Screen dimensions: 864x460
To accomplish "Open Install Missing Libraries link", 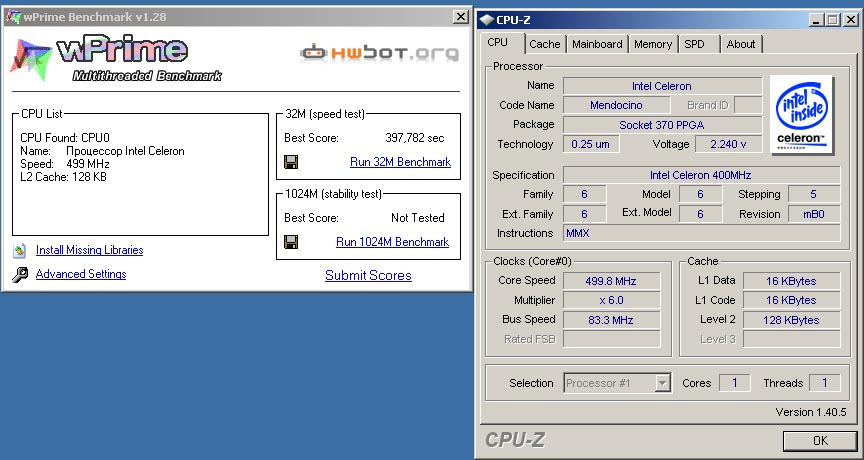I will point(89,250).
